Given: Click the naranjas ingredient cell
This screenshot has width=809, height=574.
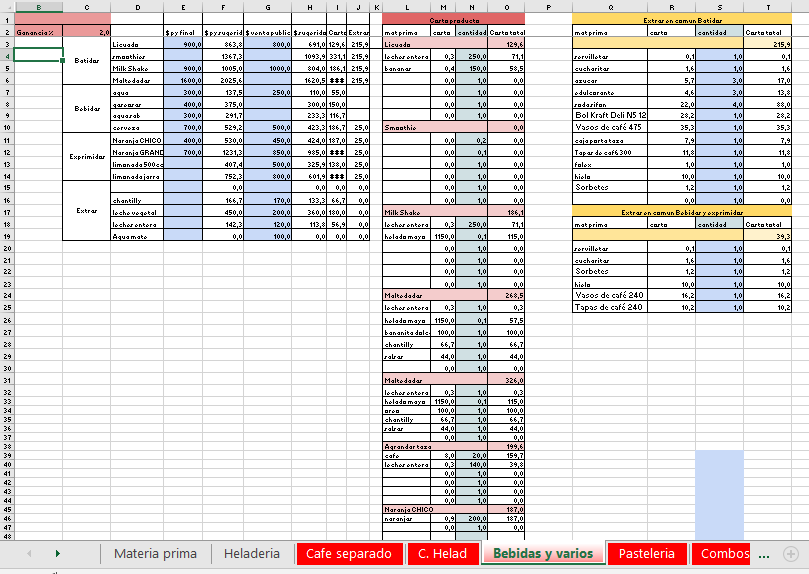Looking at the screenshot, I should click(x=407, y=518).
